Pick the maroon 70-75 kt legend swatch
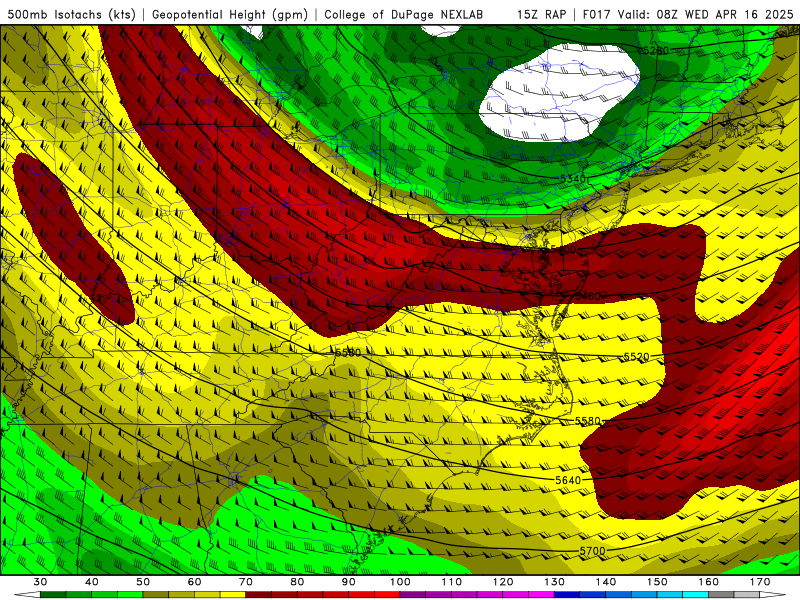800x600 pixels. [259, 595]
